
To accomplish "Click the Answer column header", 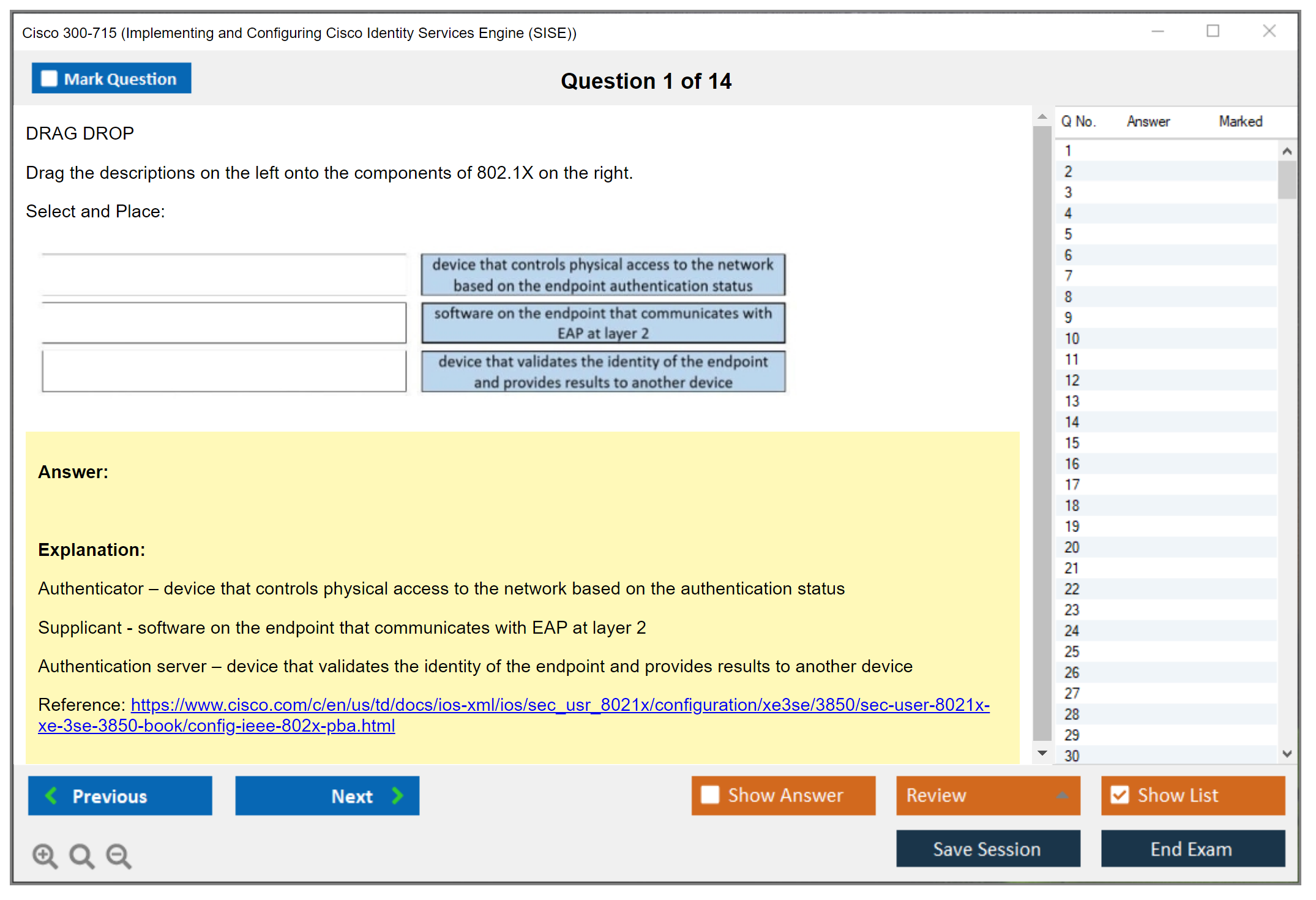I will coord(1148,121).
